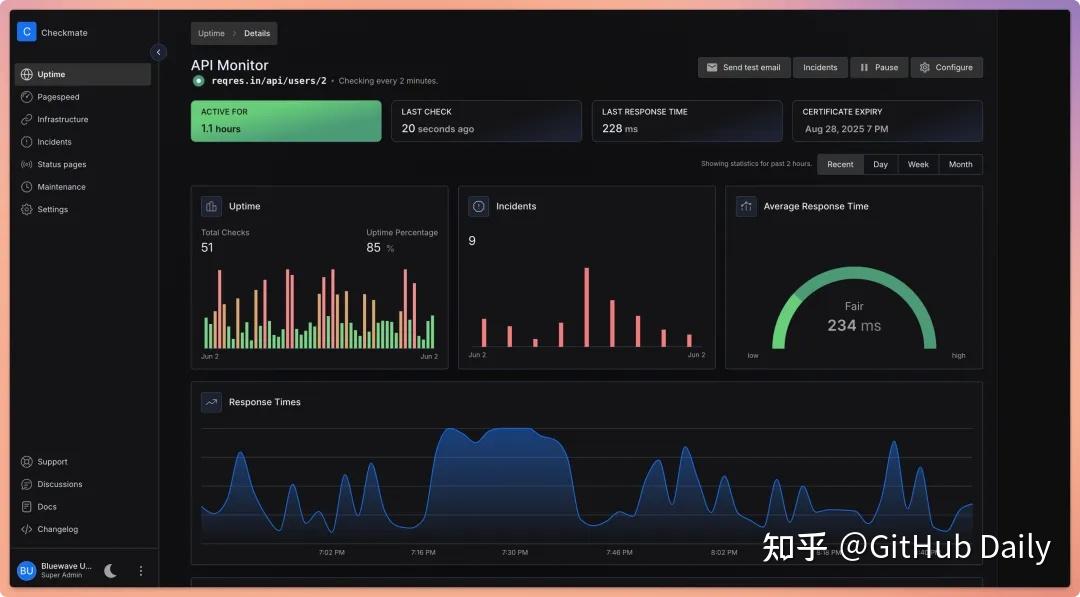Toggle dark mode with the moon icon
The width and height of the screenshot is (1080, 597).
(x=110, y=571)
